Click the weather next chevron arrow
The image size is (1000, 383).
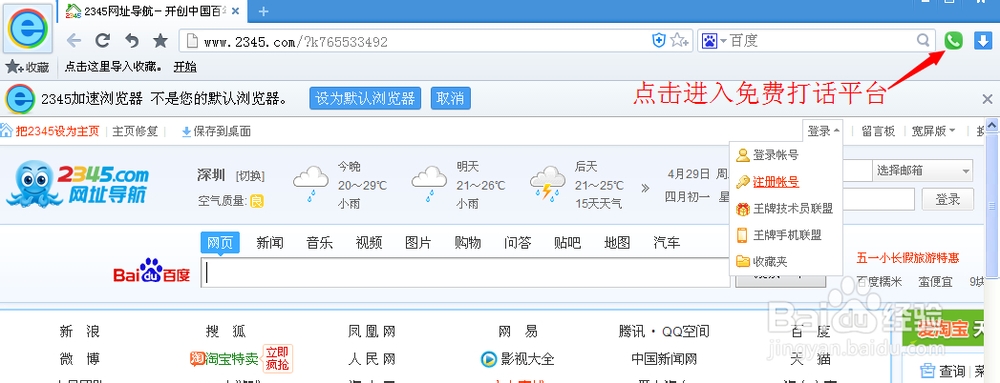coord(645,188)
